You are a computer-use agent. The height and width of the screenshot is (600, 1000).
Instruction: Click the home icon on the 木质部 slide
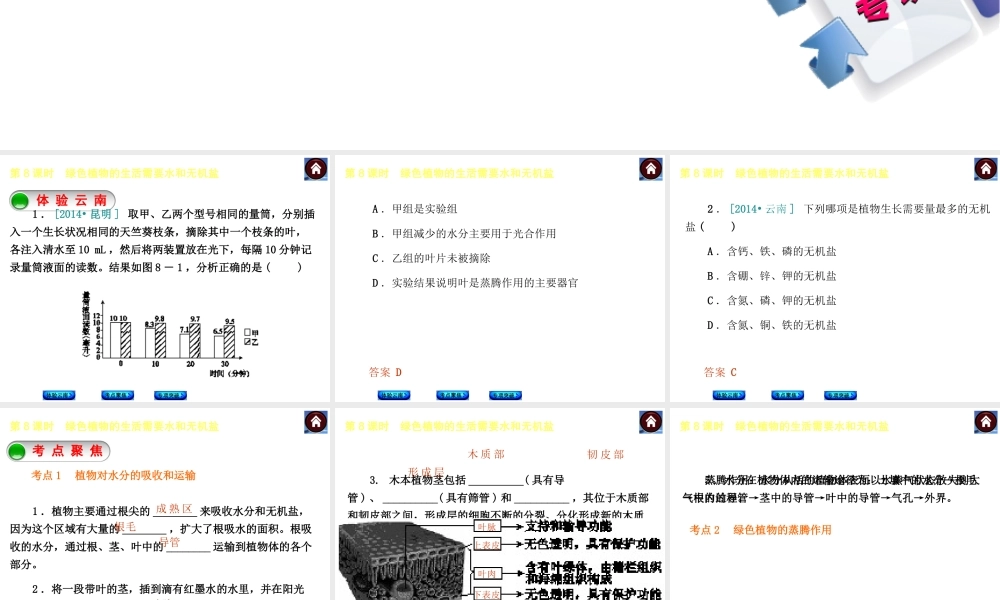pyautogui.click(x=651, y=422)
